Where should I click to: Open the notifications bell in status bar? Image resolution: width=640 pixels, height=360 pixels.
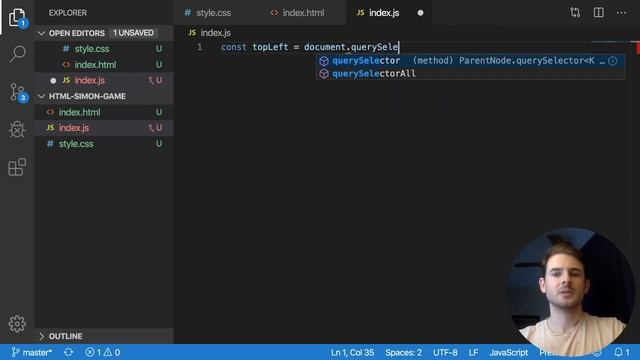coord(622,352)
